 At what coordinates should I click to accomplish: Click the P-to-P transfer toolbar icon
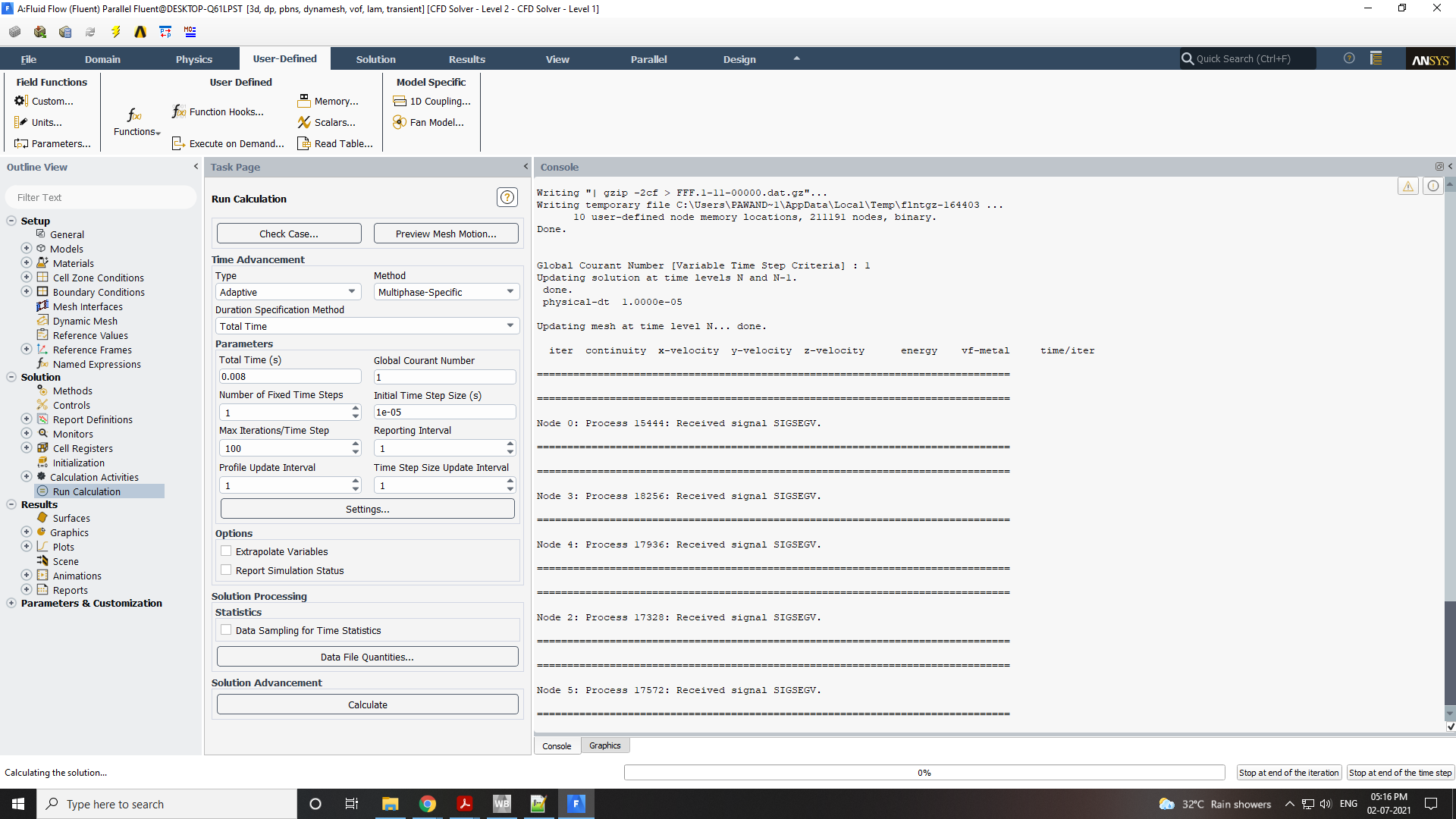pos(165,32)
